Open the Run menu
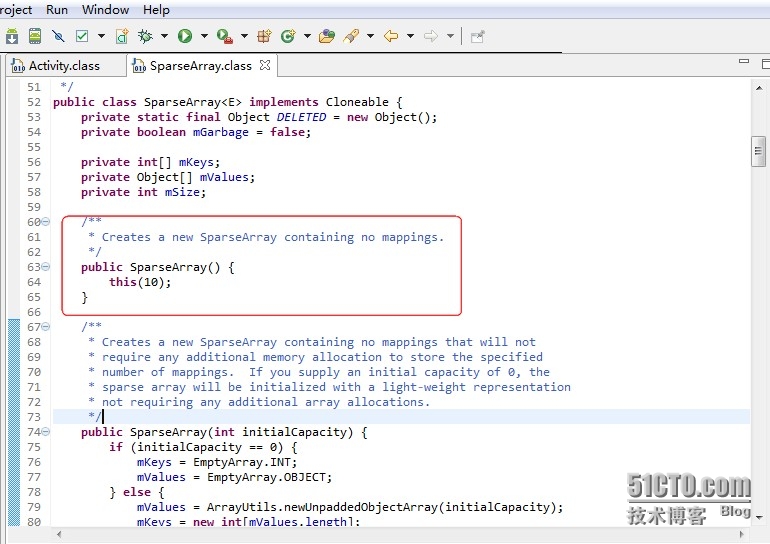Image resolution: width=770 pixels, height=544 pixels. pos(57,9)
